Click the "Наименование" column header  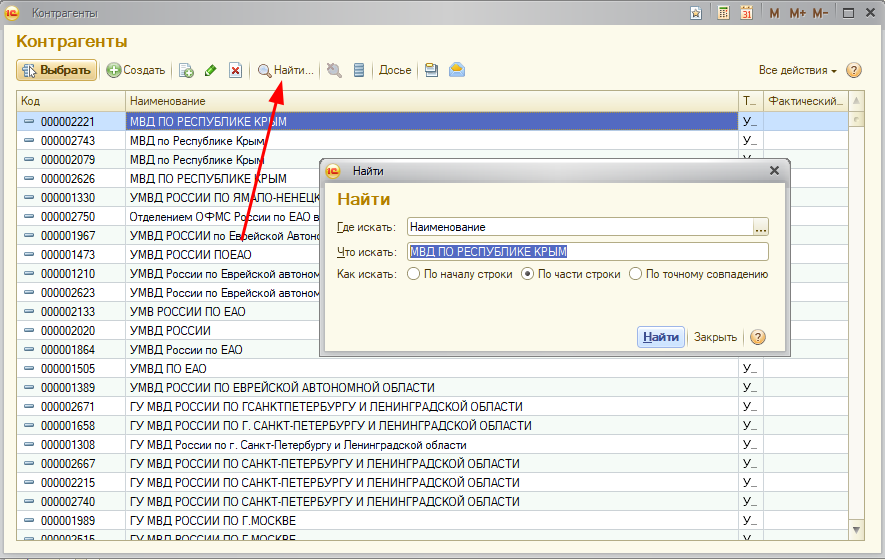(430, 101)
